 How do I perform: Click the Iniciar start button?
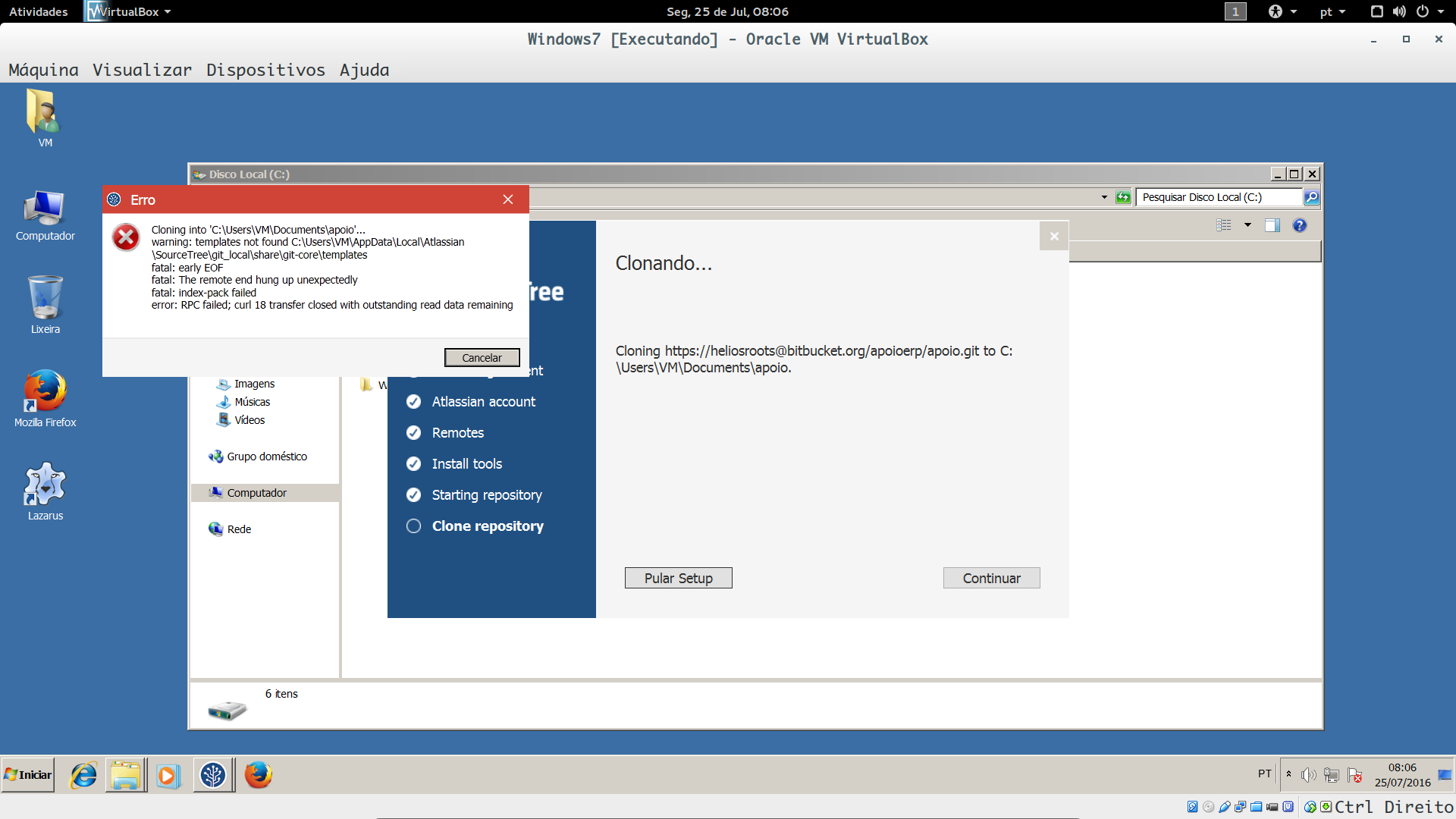tap(28, 775)
